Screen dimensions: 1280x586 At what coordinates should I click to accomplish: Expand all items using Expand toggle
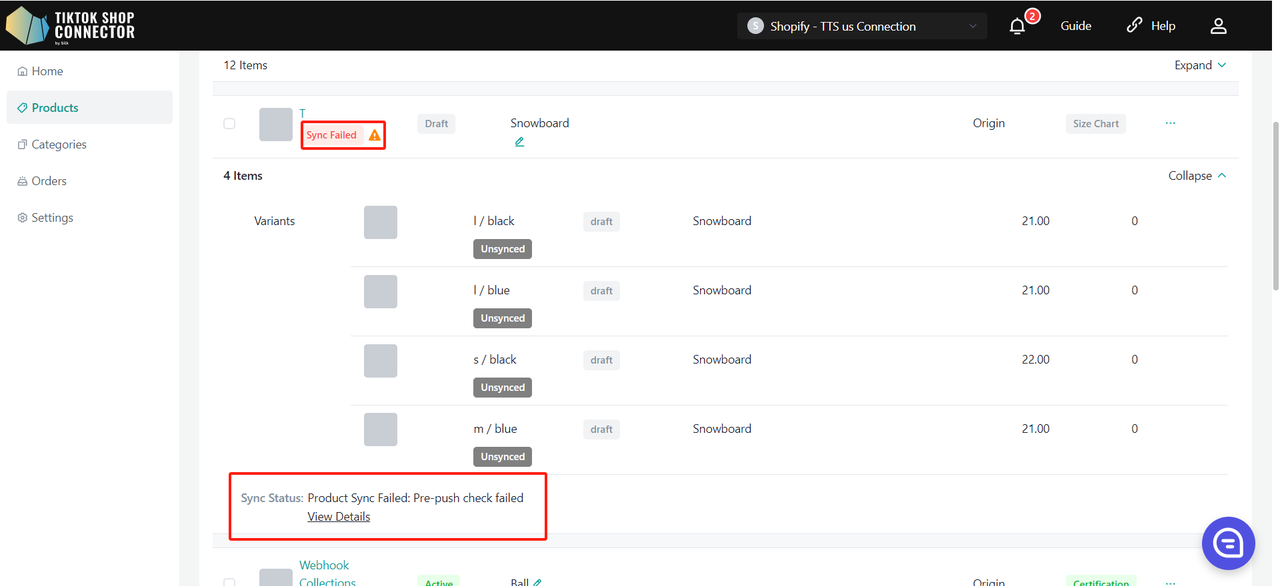[1200, 65]
